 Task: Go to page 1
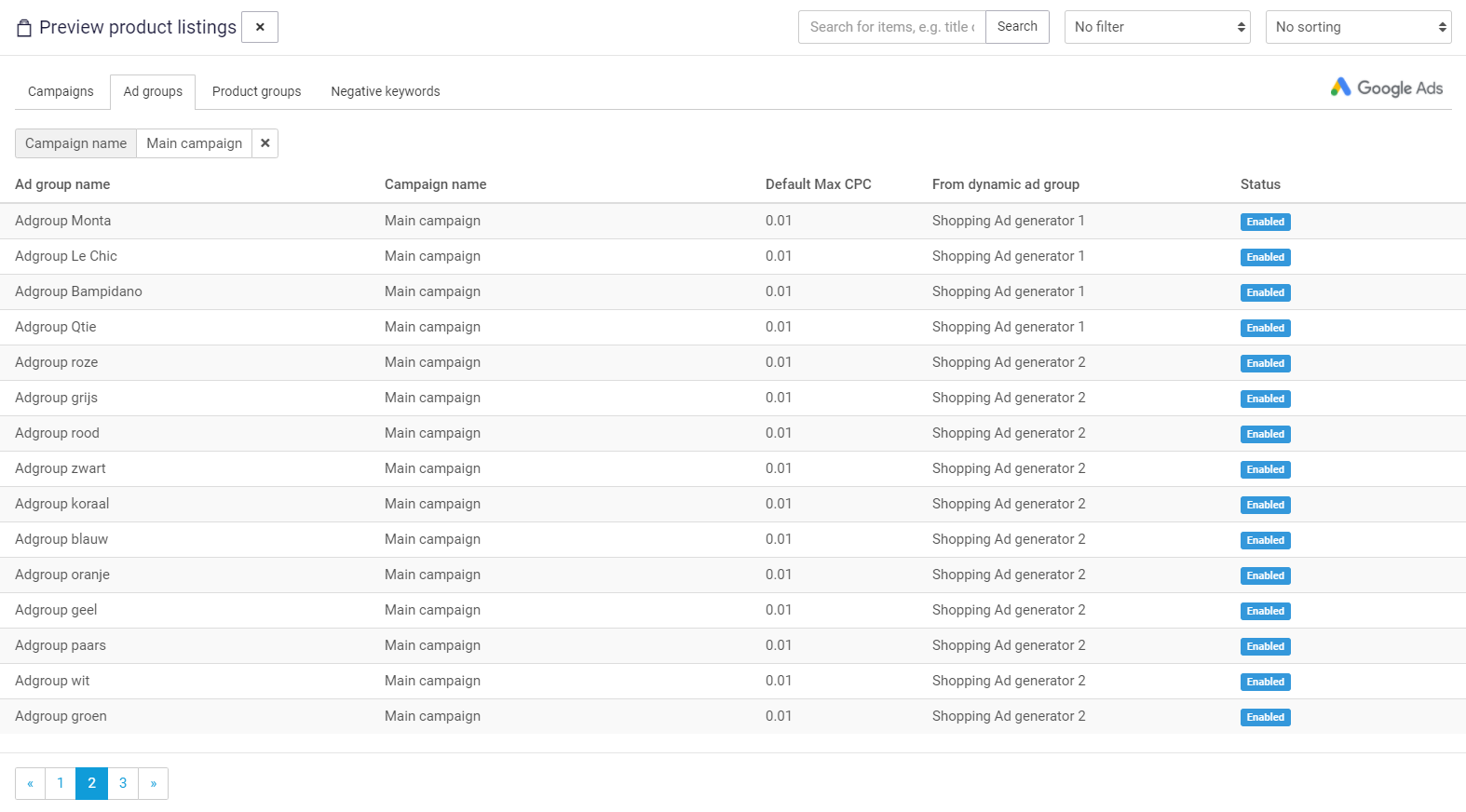click(61, 783)
